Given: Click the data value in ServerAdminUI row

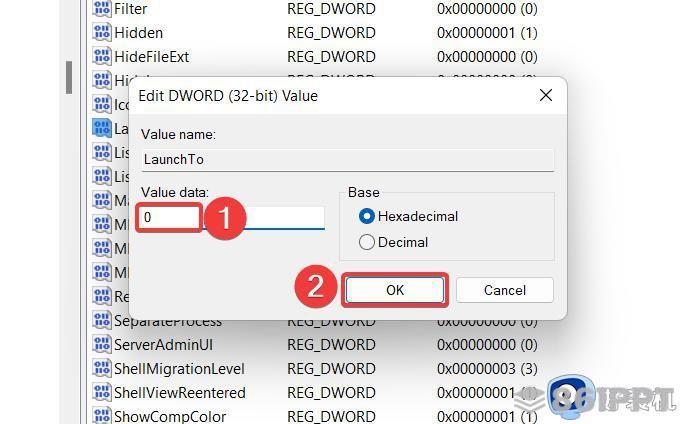Looking at the screenshot, I should coord(487,345).
